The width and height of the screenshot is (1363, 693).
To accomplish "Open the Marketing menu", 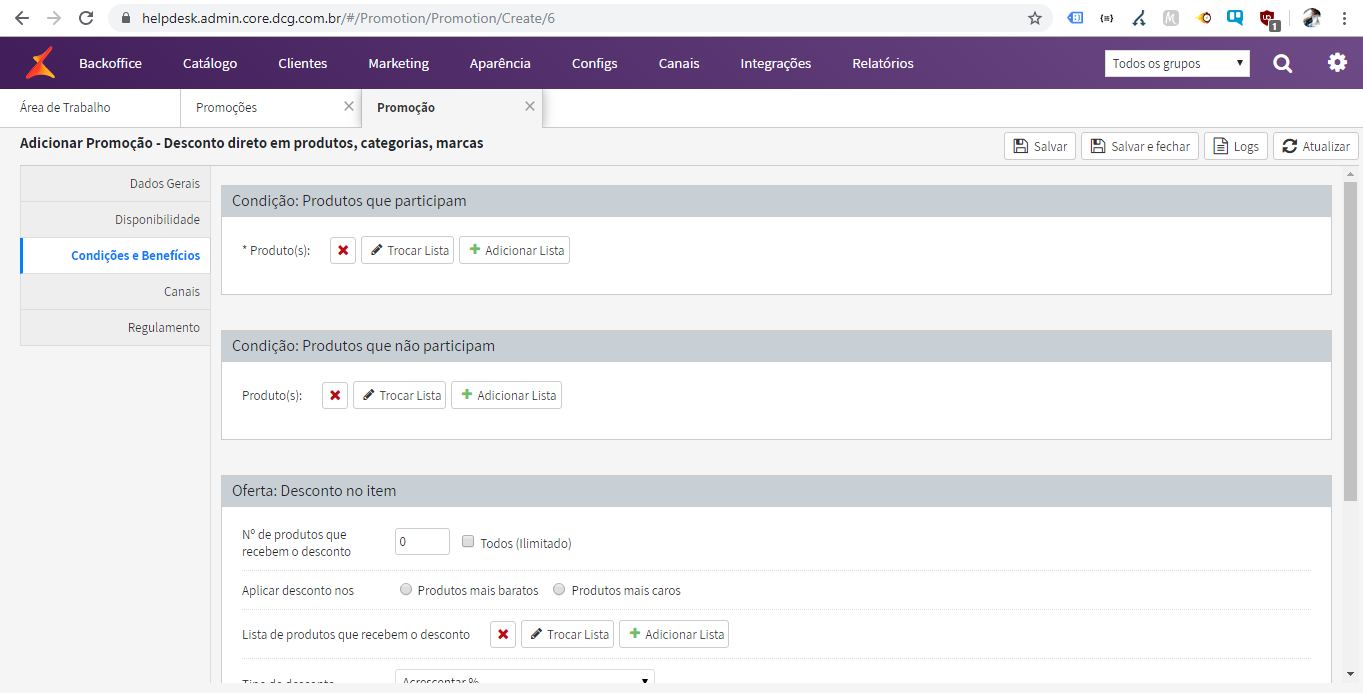I will [x=398, y=63].
